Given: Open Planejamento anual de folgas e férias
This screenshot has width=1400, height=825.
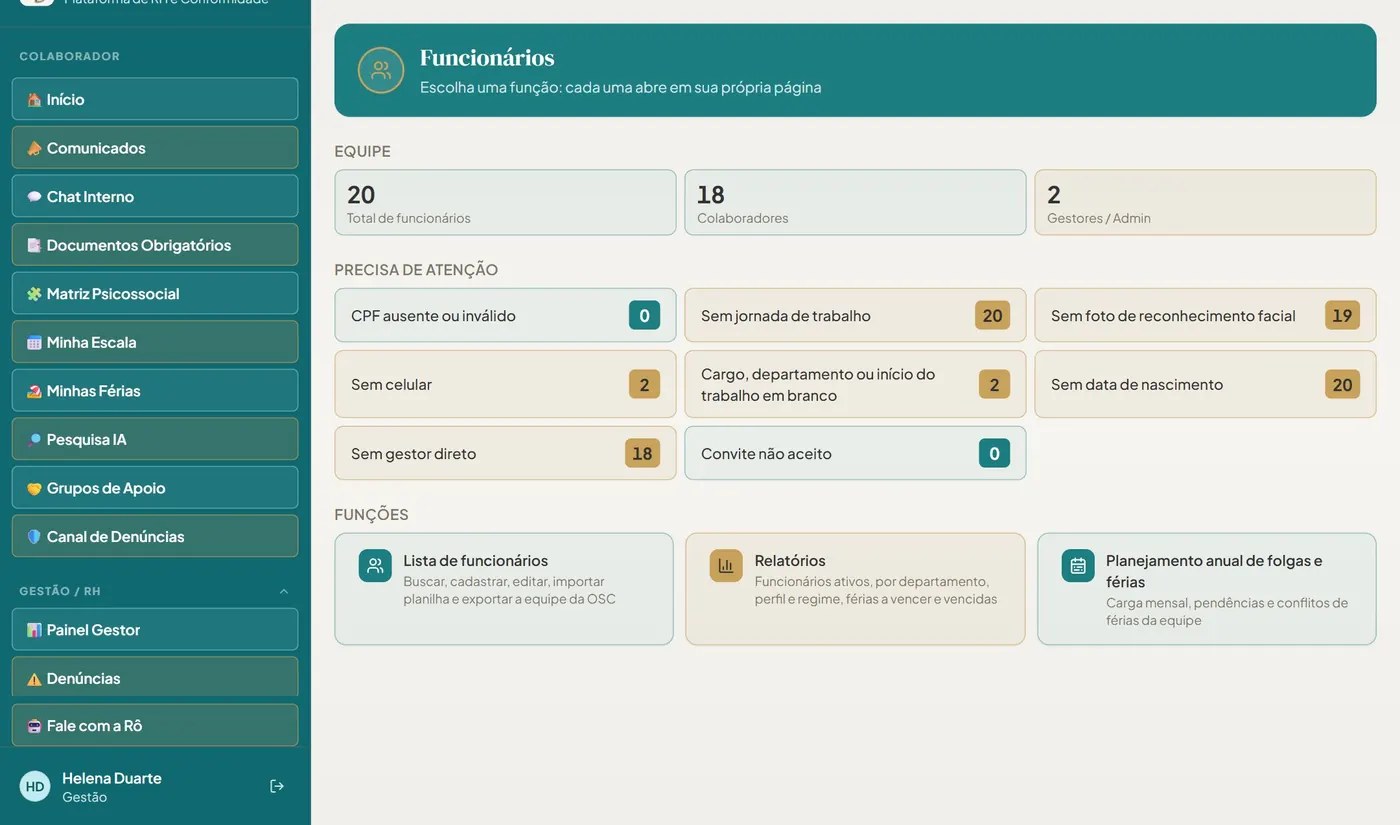Looking at the screenshot, I should click(1207, 589).
